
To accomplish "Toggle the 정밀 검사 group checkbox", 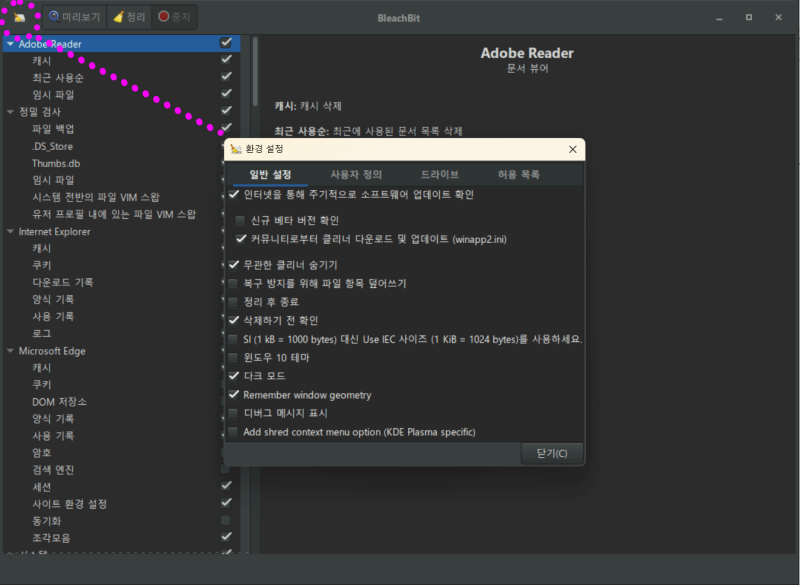I will pos(226,111).
